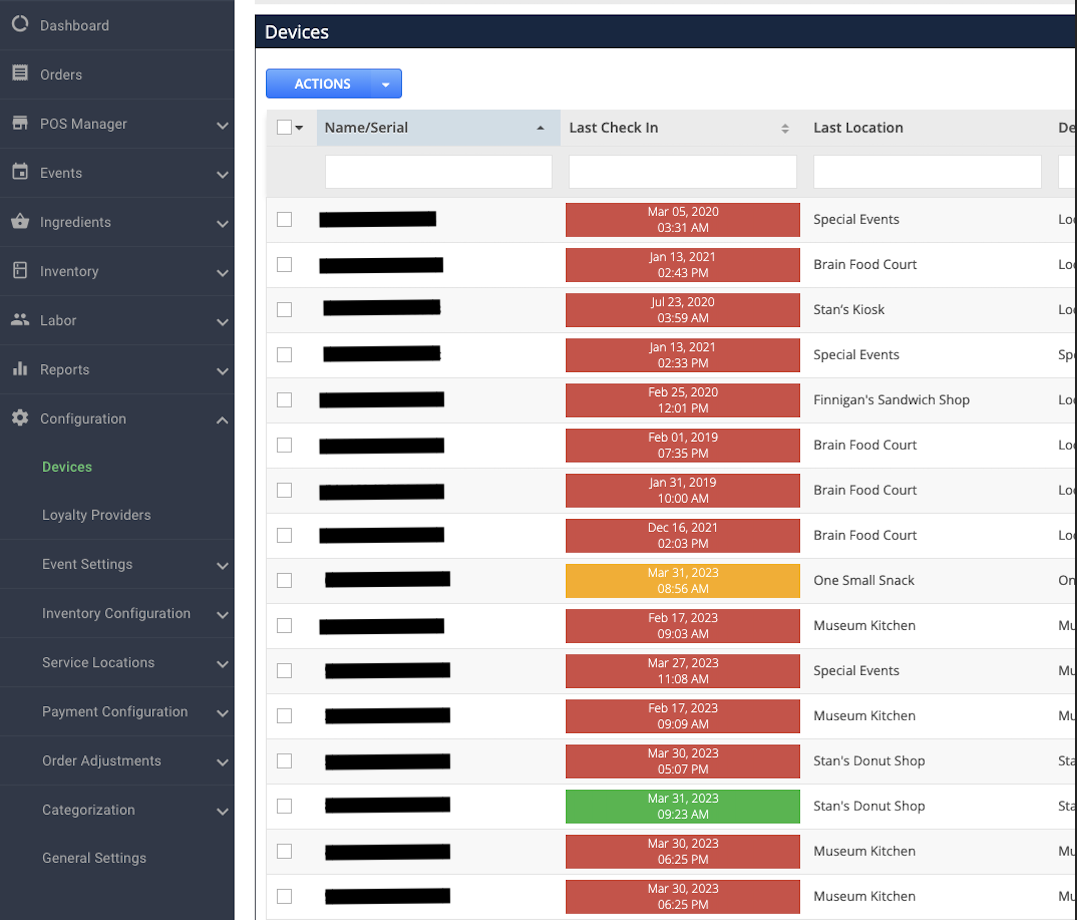The height and width of the screenshot is (920, 1077).
Task: Open Dashboard in the sidebar
Action: point(74,25)
